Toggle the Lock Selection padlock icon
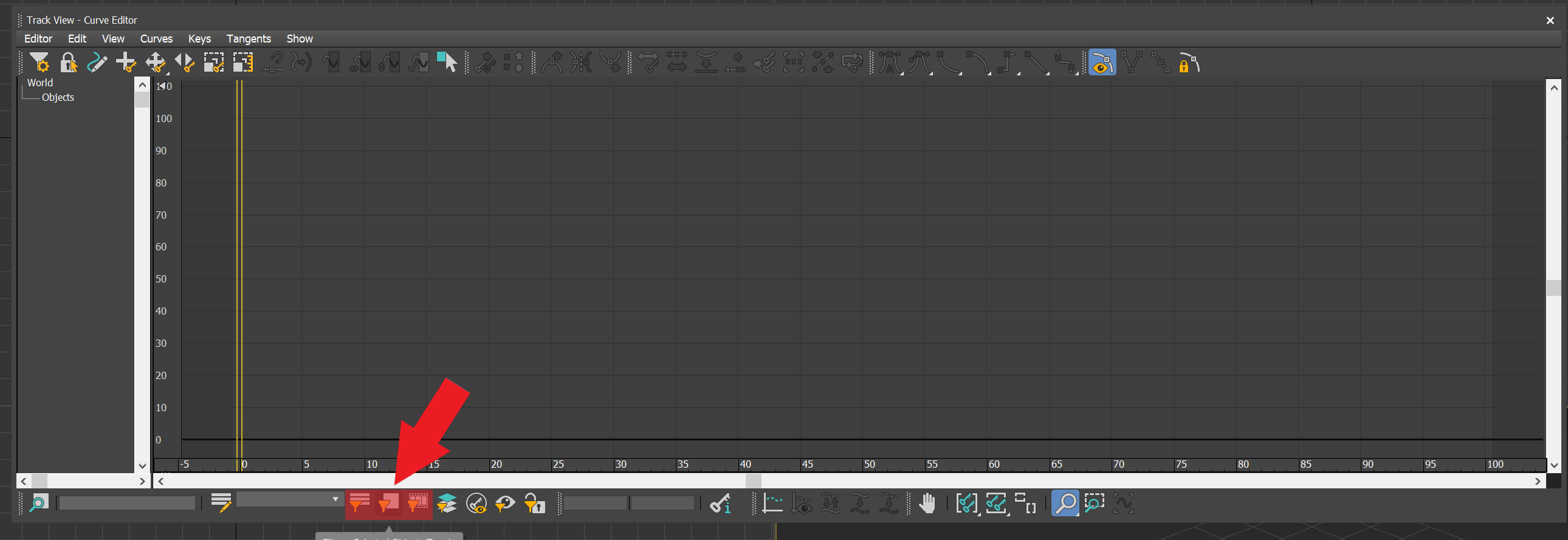The image size is (1568, 540). [68, 63]
